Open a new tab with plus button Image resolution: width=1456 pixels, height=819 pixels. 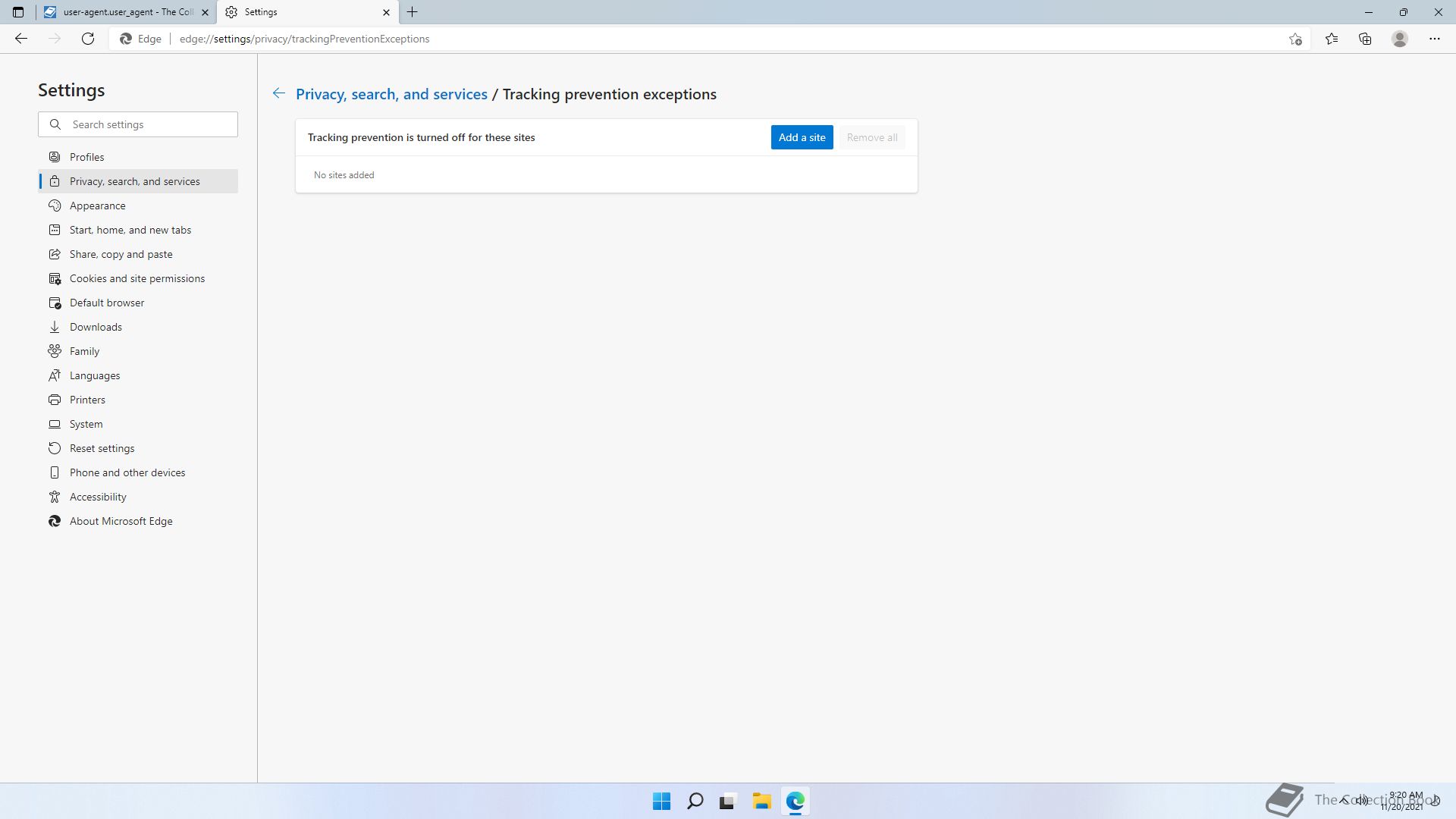pyautogui.click(x=413, y=12)
